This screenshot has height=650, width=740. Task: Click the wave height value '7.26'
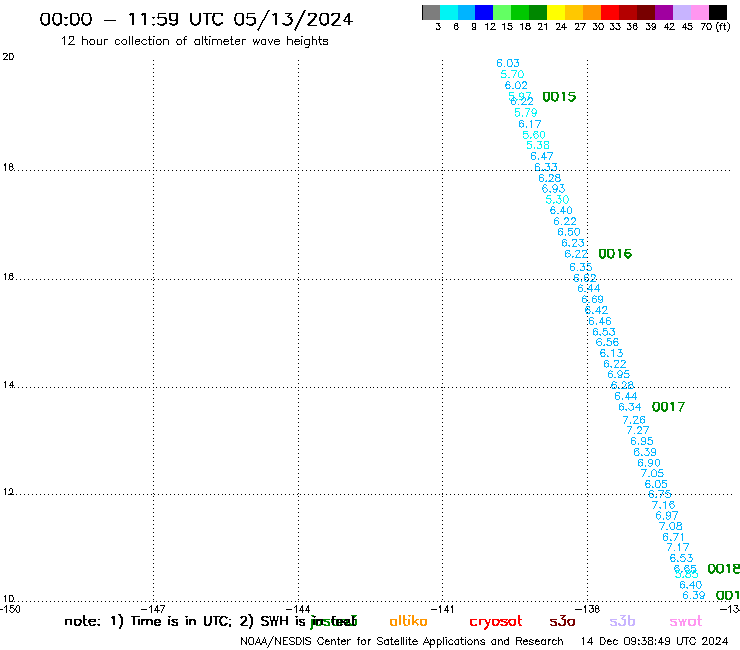pos(634,420)
